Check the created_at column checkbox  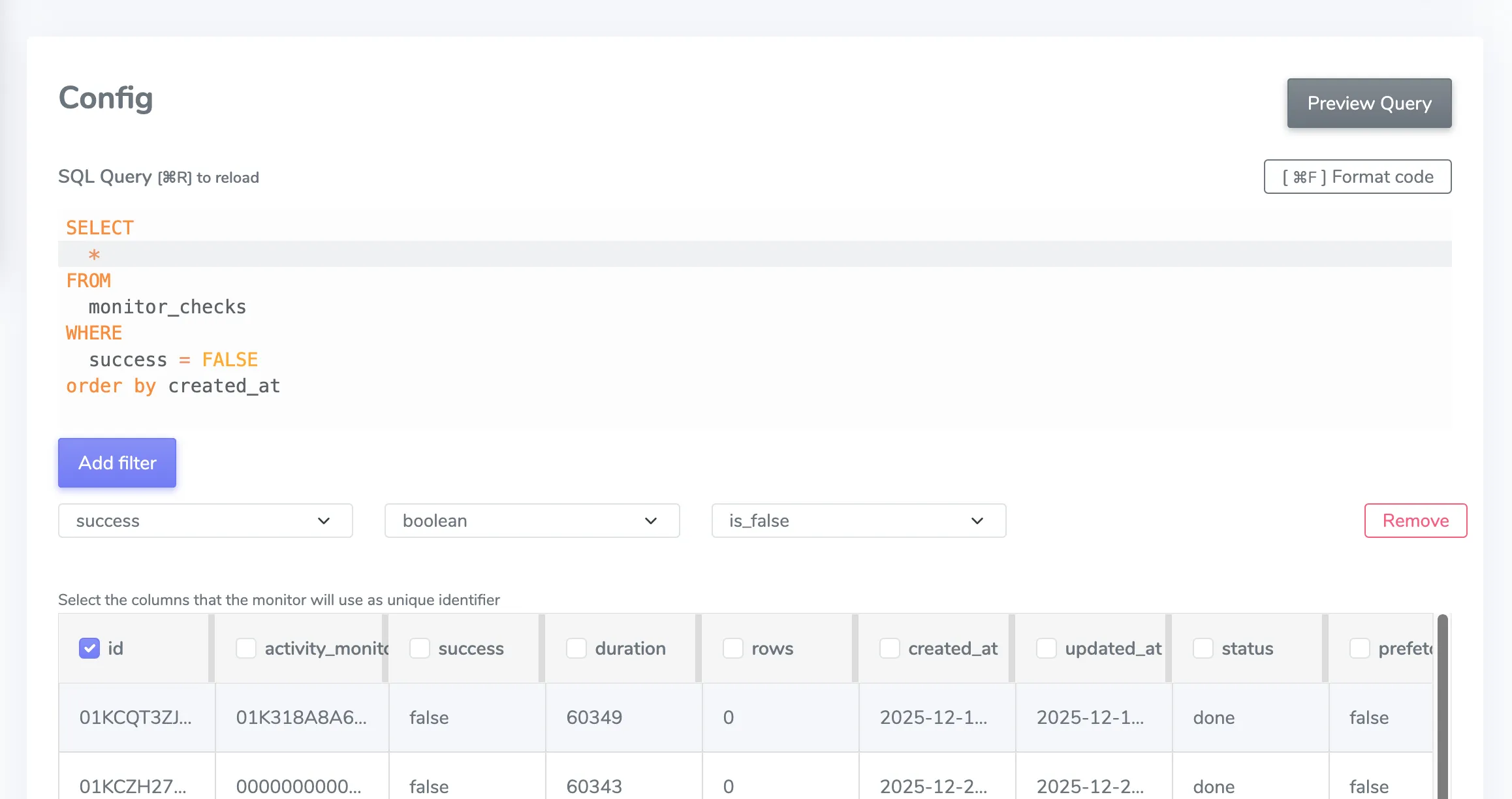890,648
